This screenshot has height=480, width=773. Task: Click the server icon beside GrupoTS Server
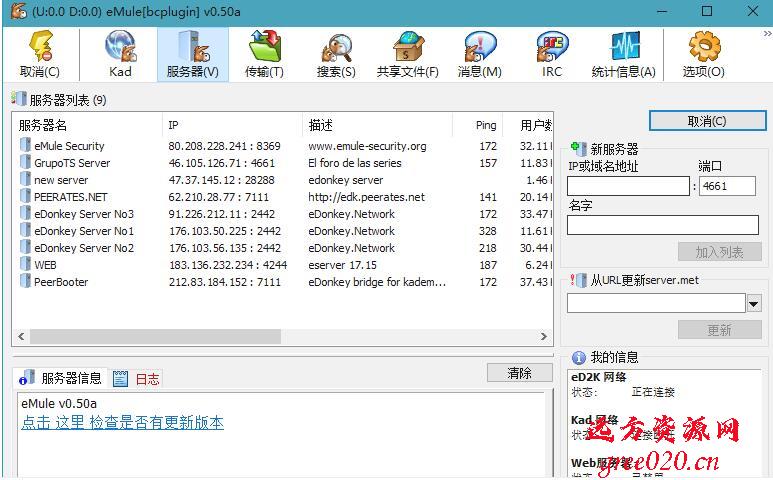tap(25, 162)
